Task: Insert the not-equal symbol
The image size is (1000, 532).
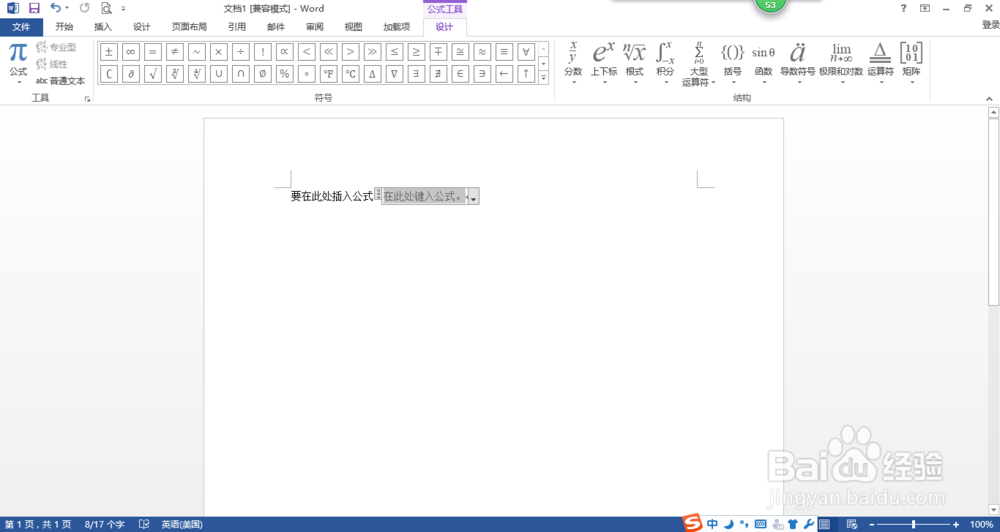Action: 175,52
